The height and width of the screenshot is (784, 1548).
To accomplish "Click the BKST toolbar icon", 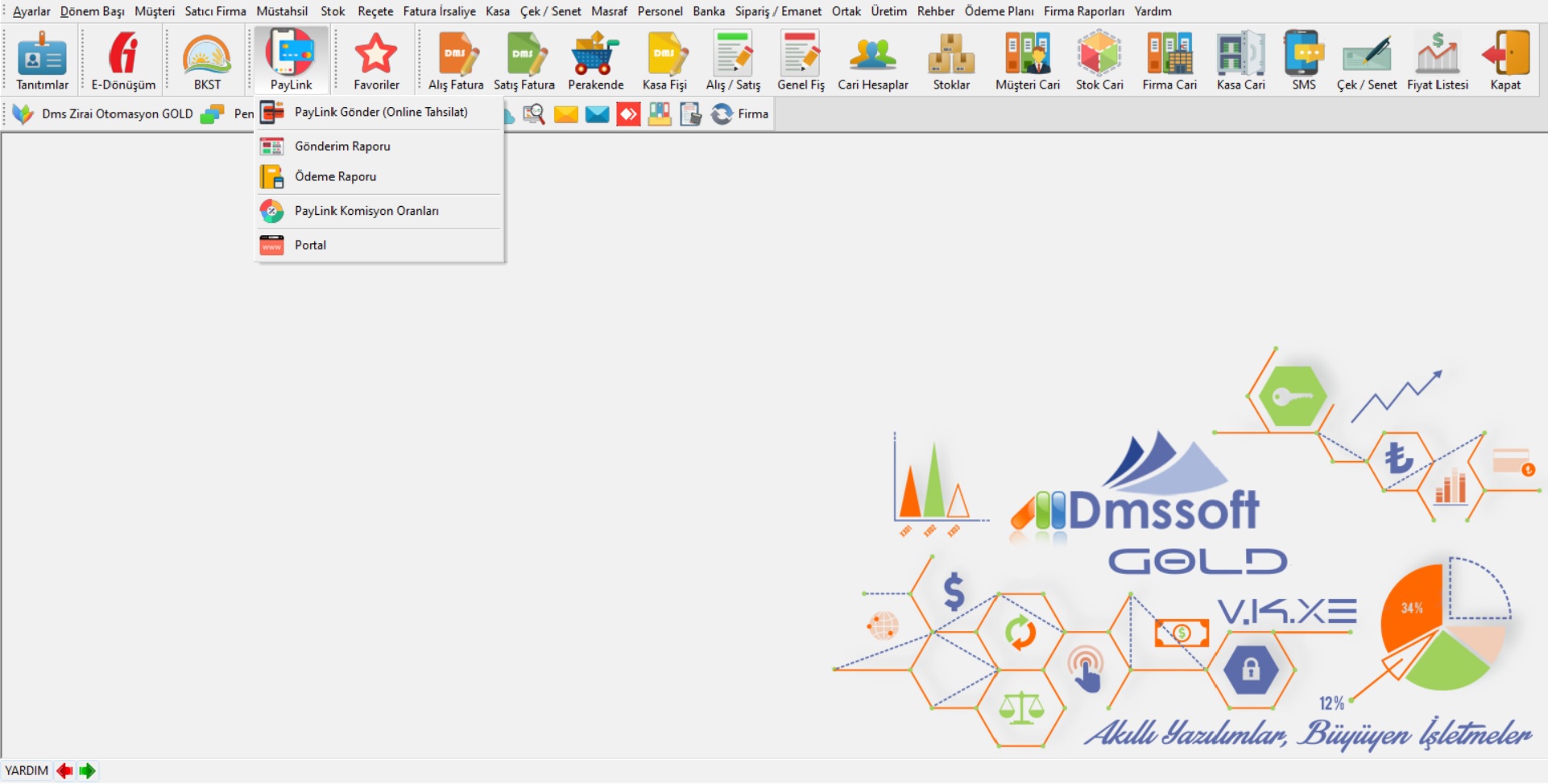I will [x=207, y=61].
